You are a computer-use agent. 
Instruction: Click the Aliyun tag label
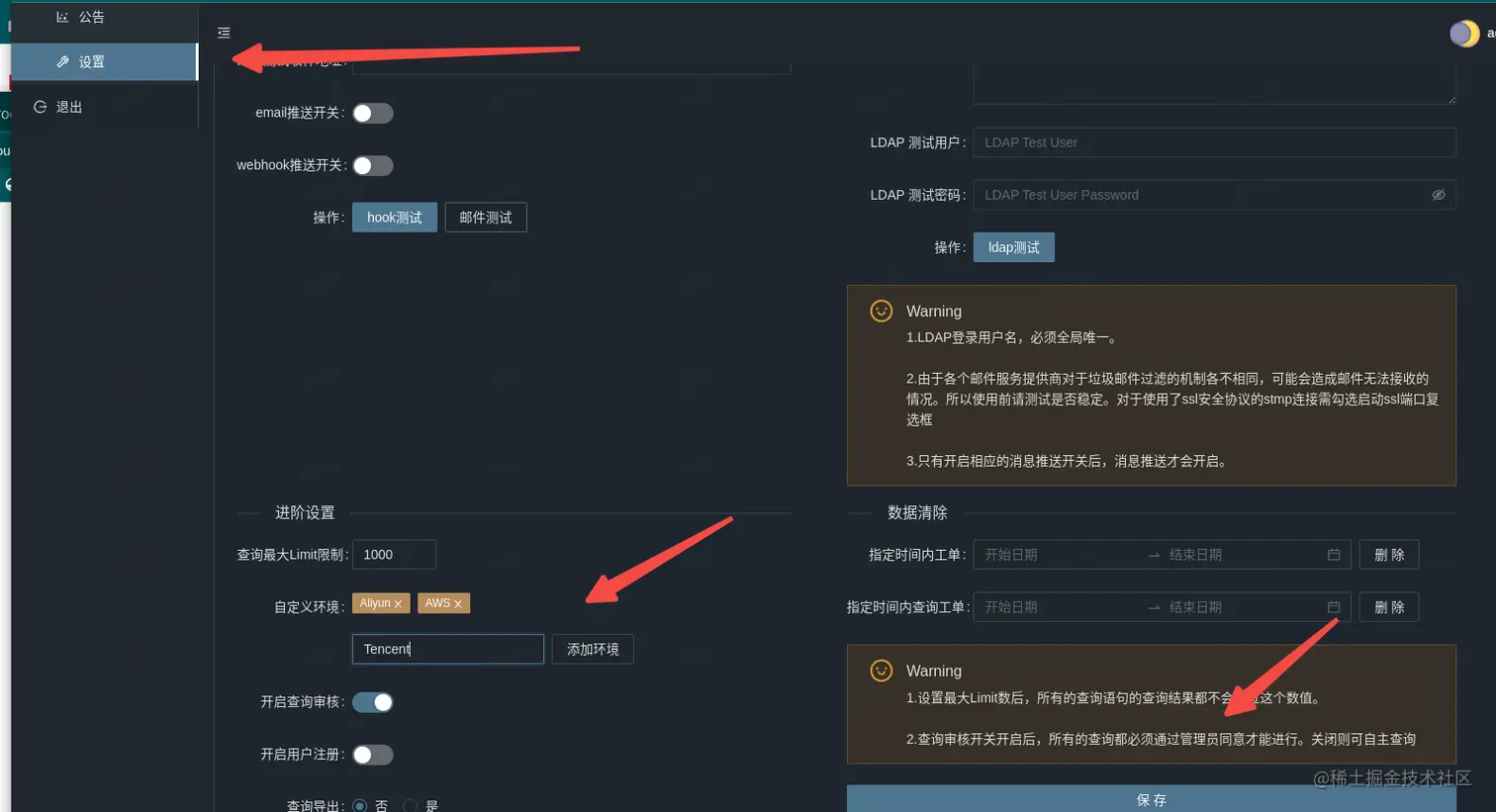pyautogui.click(x=375, y=603)
